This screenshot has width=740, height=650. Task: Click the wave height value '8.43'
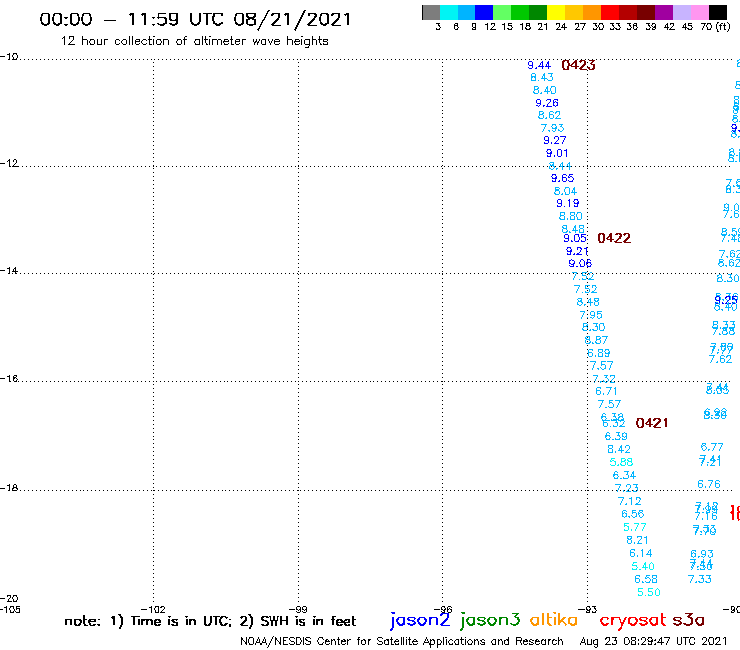pos(542,77)
